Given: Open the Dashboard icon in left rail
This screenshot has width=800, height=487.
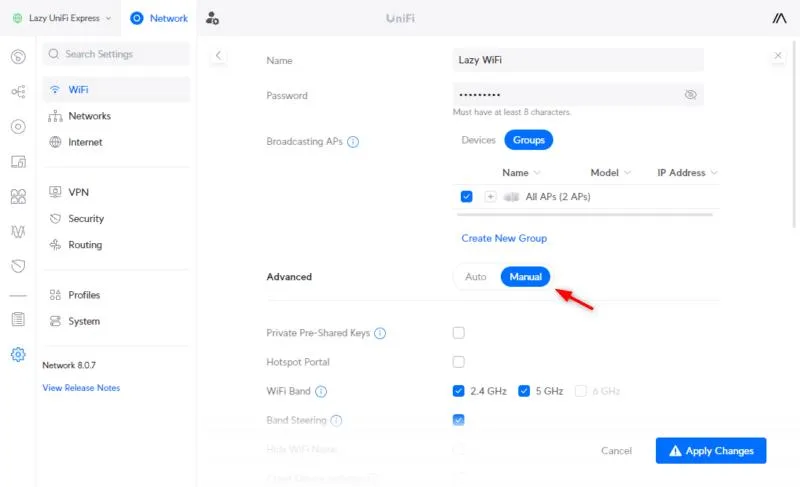Looking at the screenshot, I should pyautogui.click(x=18, y=57).
